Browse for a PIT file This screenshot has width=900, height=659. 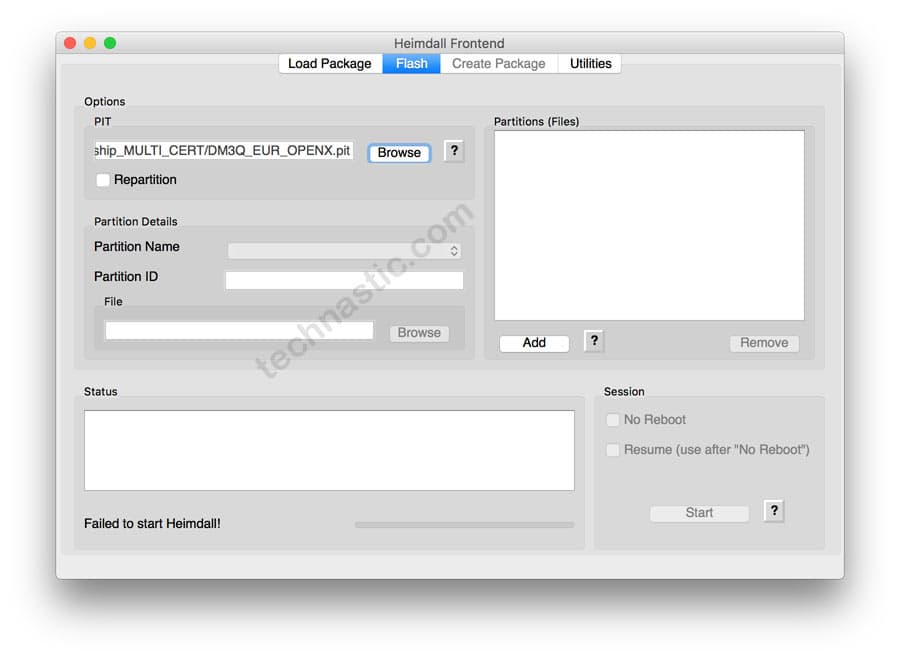pyautogui.click(x=399, y=153)
